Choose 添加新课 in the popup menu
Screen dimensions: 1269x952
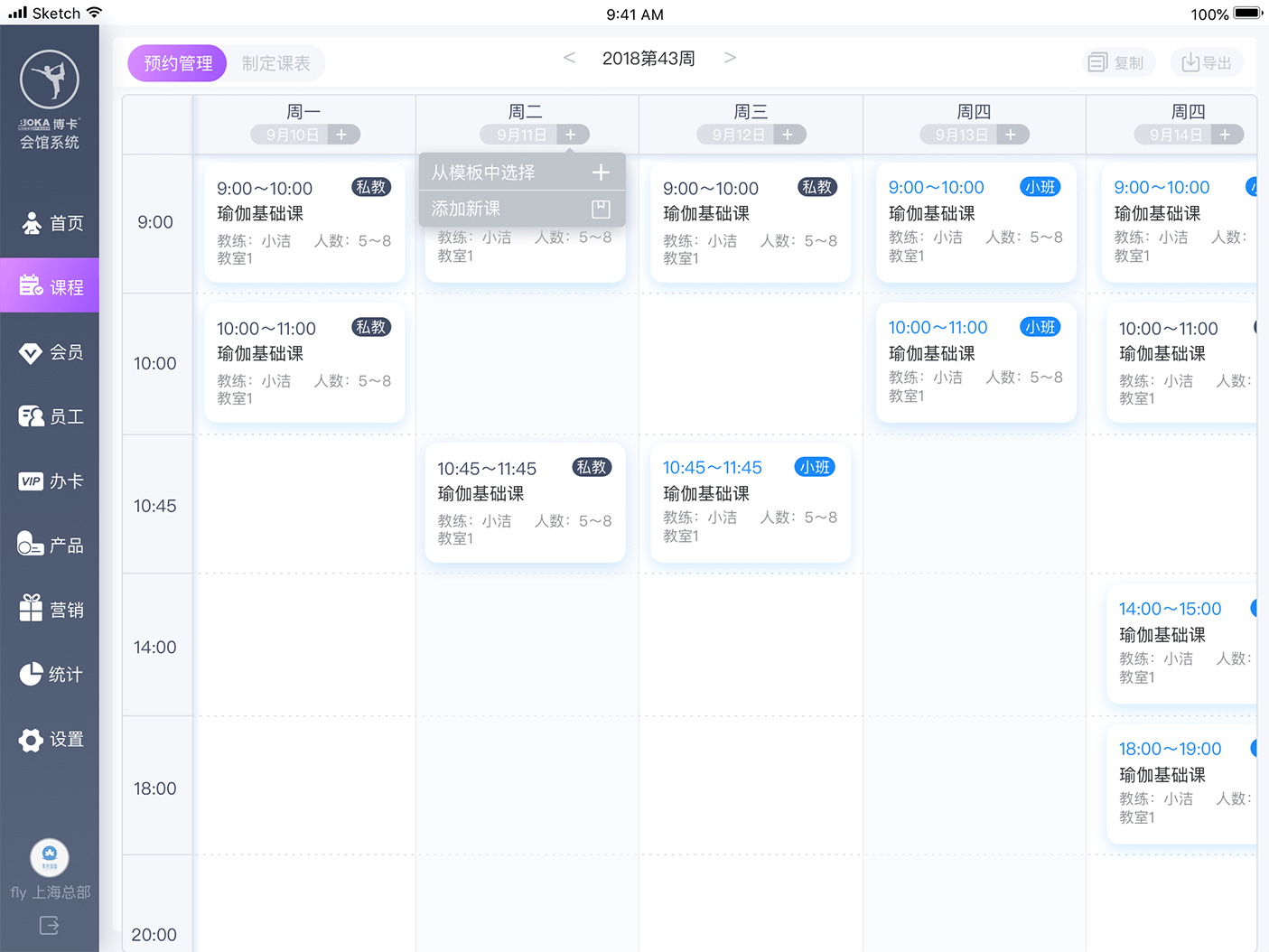tap(521, 210)
